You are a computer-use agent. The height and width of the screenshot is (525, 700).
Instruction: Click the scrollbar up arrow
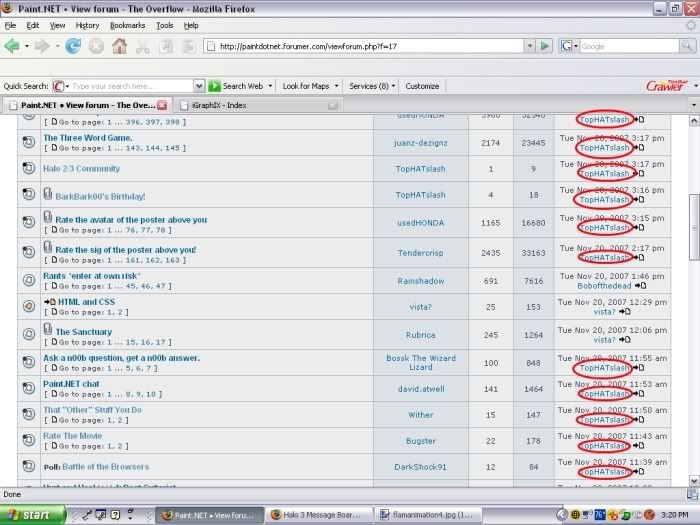(694, 121)
